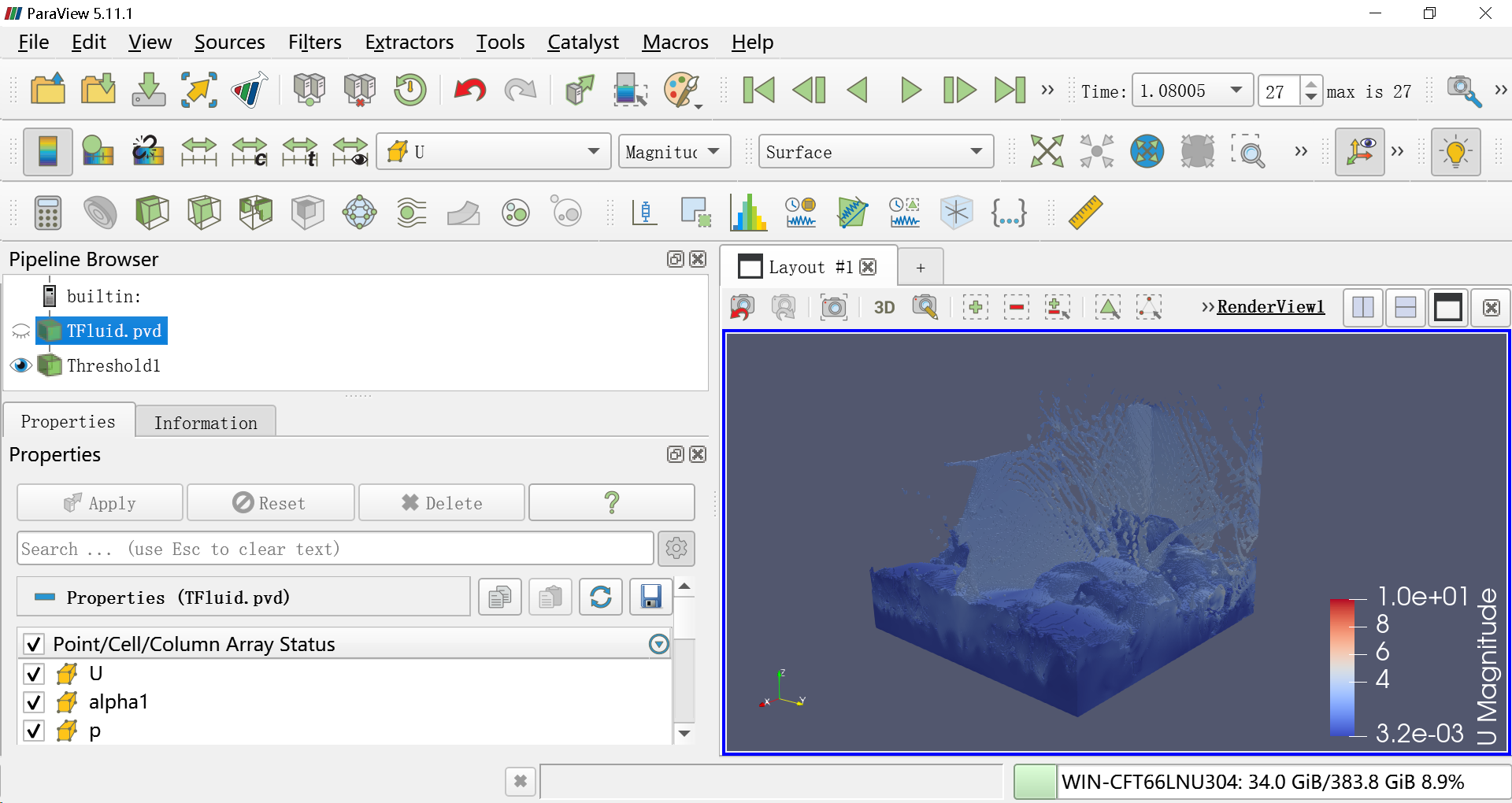This screenshot has height=803, width=1512.
Task: Apply the Clip filter
Action: 152,213
